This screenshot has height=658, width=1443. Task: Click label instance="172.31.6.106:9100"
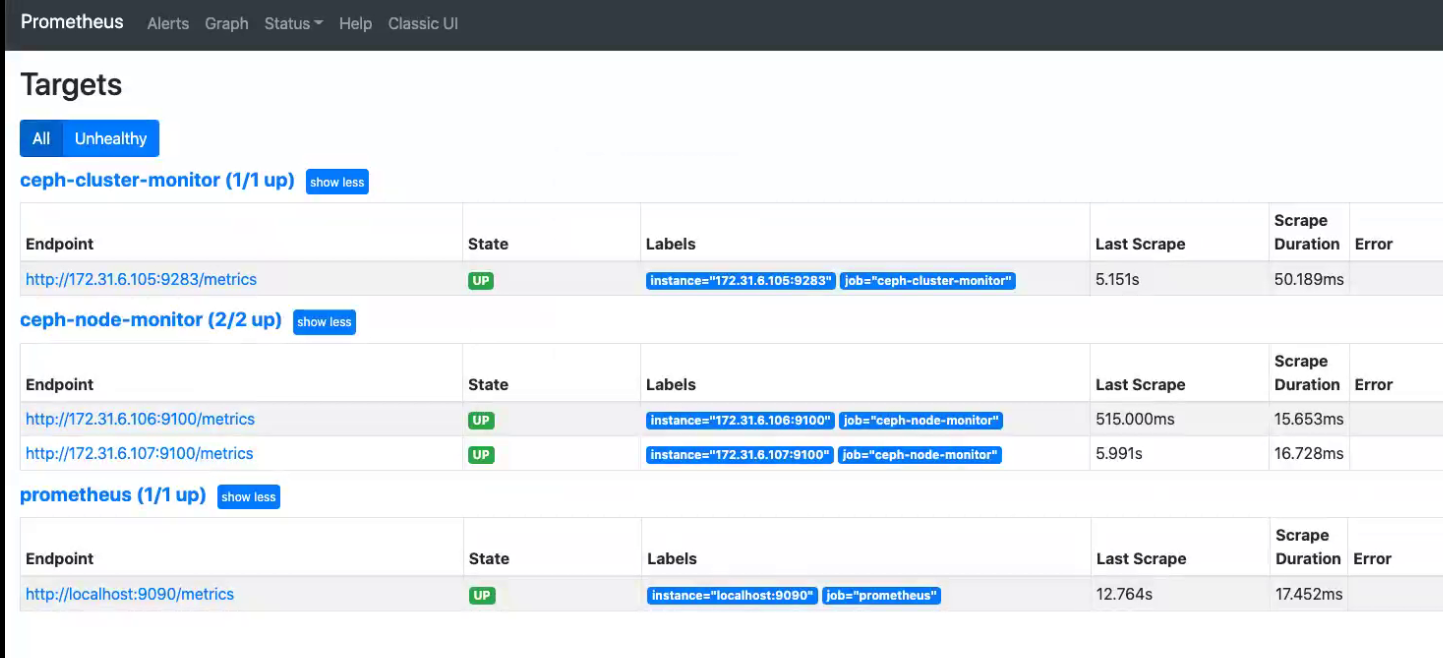pos(740,421)
